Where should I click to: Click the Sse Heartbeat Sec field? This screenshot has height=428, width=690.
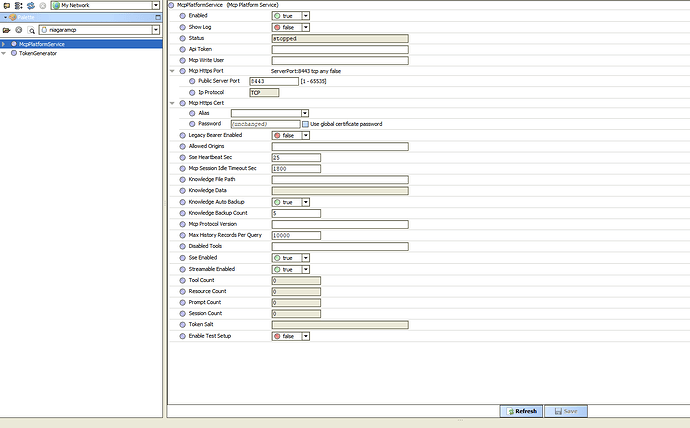[x=296, y=157]
